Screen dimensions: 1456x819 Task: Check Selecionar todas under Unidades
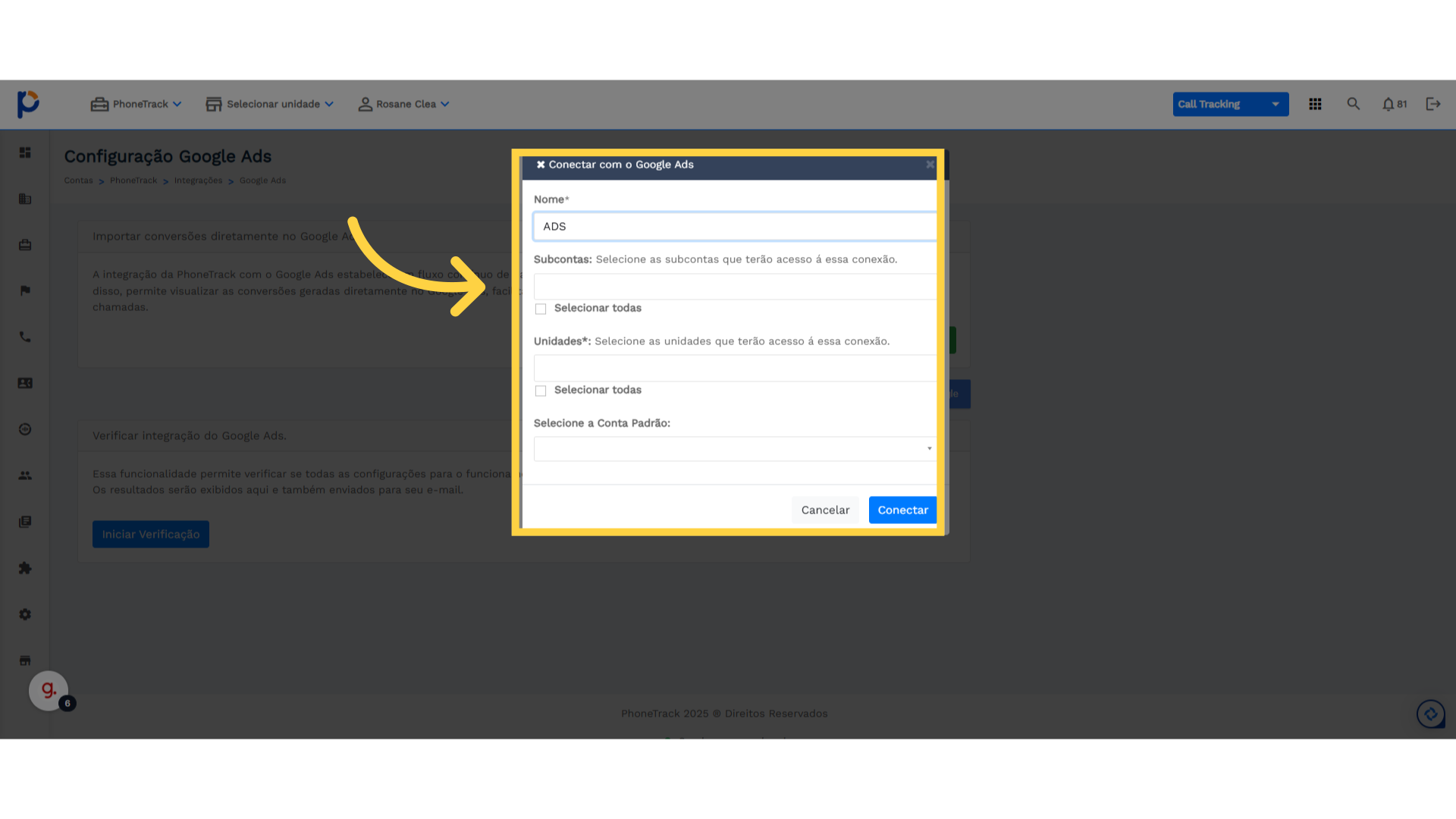tap(541, 391)
